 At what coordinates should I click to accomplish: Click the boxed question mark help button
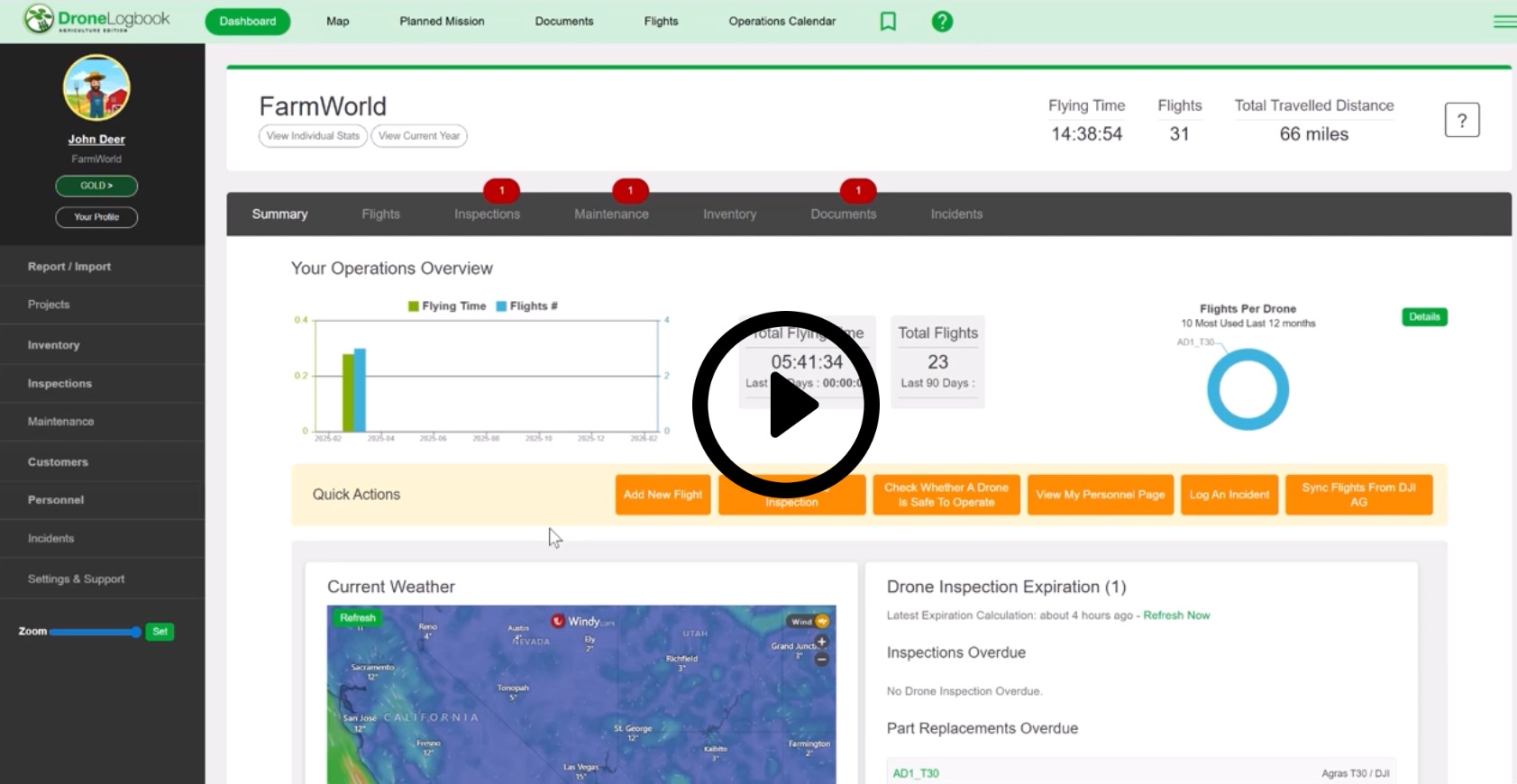1462,120
